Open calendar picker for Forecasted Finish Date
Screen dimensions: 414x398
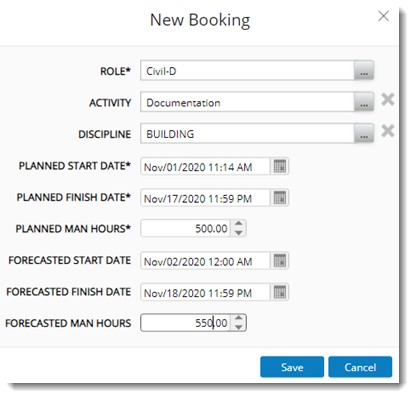point(280,292)
